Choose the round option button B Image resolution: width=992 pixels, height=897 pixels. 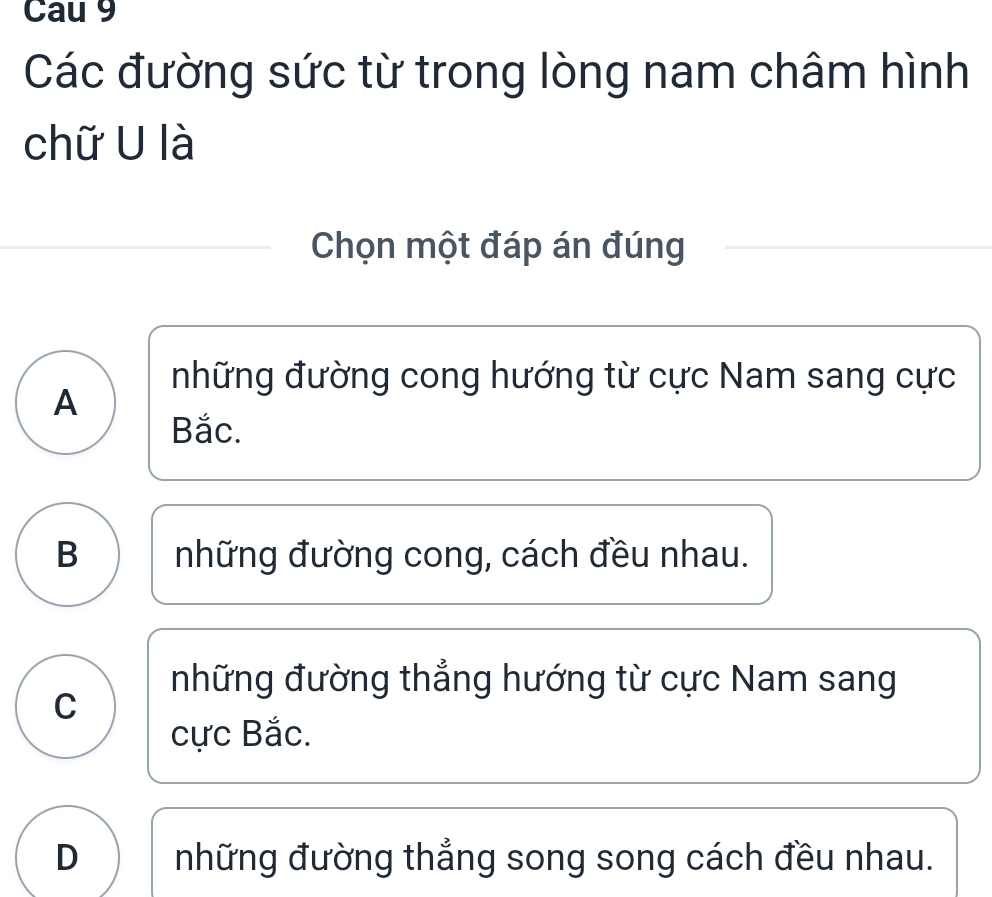(x=66, y=554)
